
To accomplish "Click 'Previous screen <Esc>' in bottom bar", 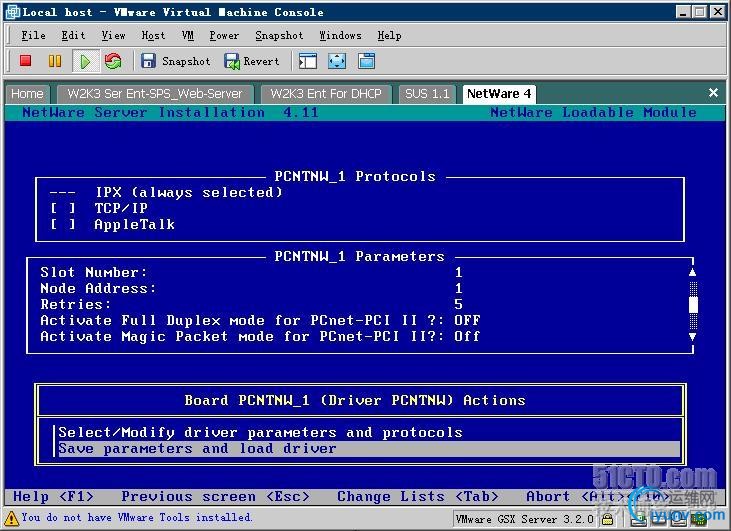I will click(x=215, y=496).
